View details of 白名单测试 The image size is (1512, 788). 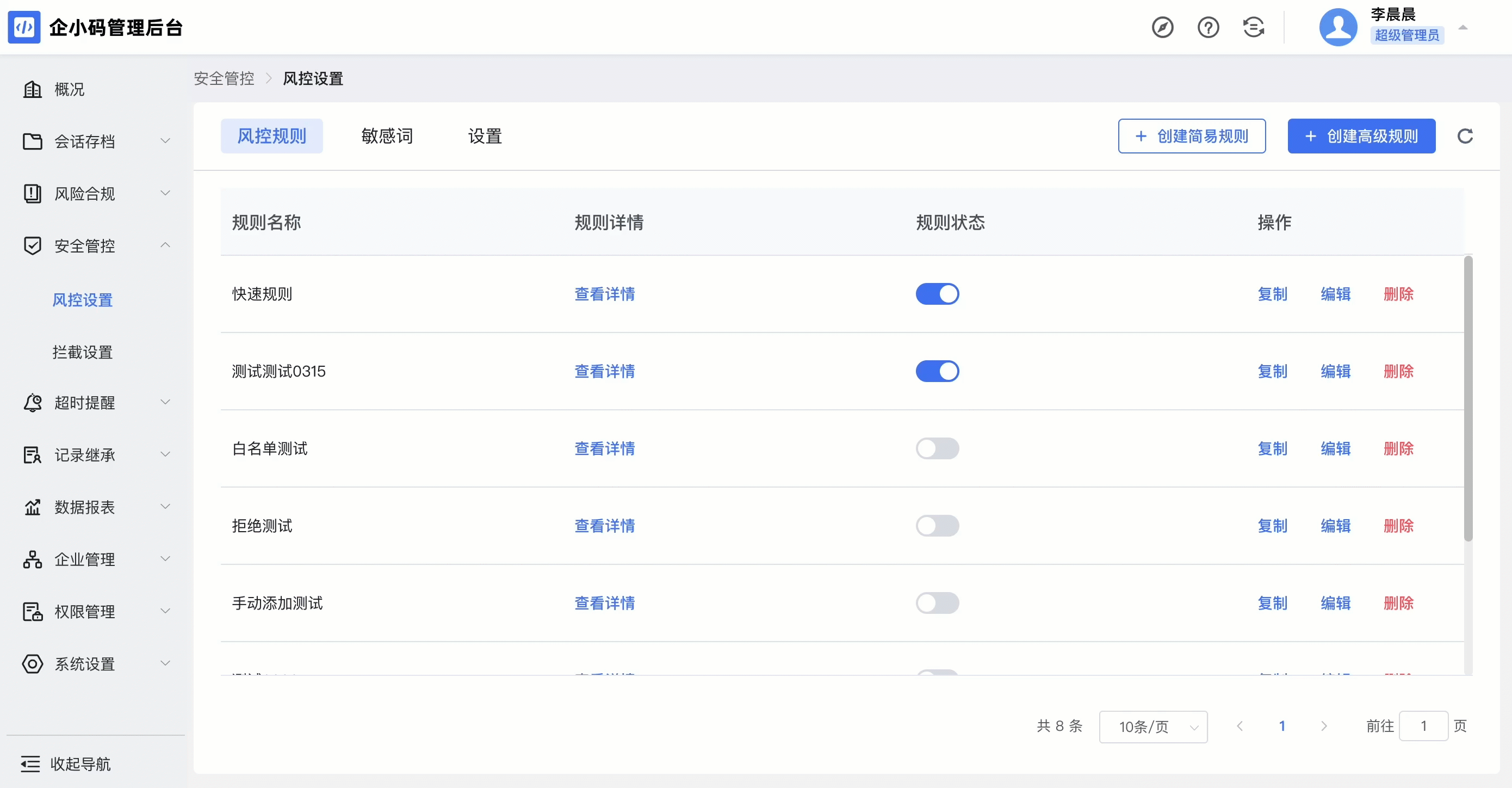[x=605, y=448]
